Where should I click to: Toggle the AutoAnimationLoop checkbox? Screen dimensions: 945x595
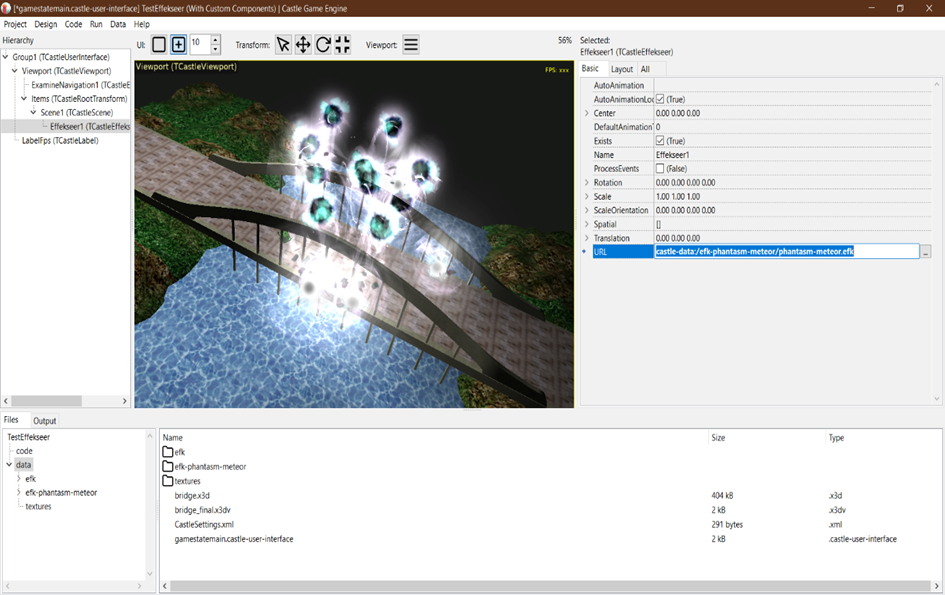point(660,100)
